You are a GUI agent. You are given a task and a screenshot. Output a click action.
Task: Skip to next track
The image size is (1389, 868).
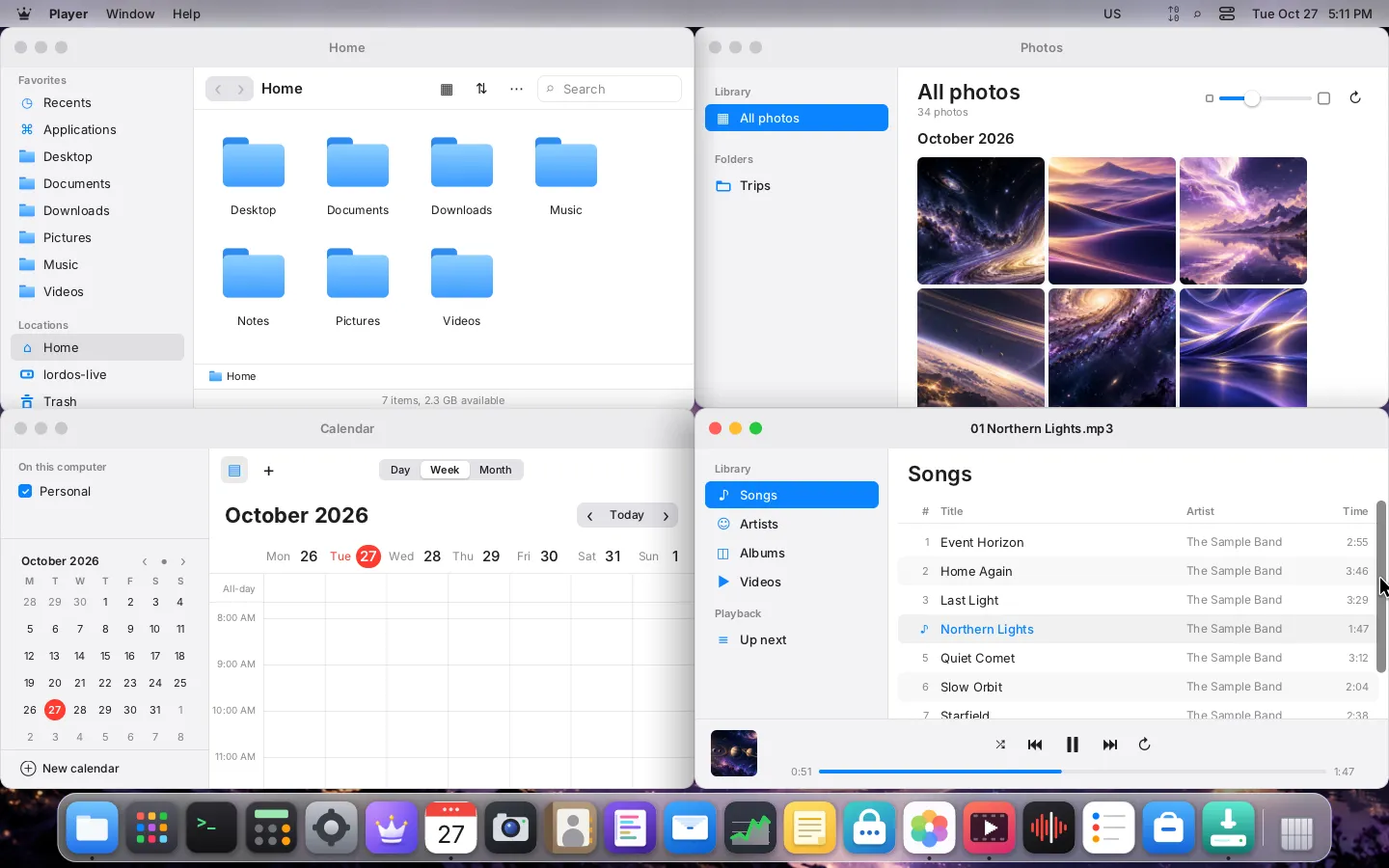pyautogui.click(x=1110, y=745)
